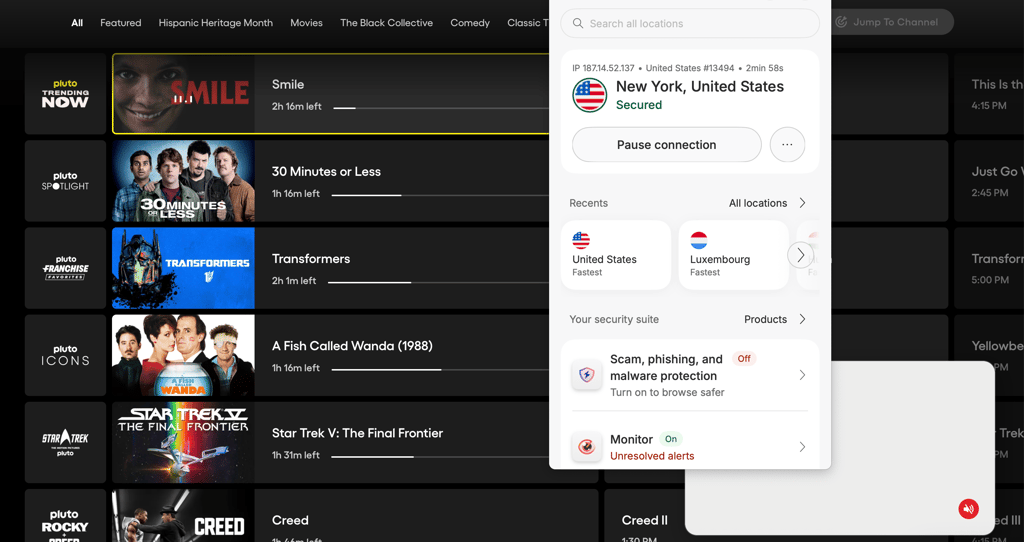Open the Featured category tab

[120, 23]
